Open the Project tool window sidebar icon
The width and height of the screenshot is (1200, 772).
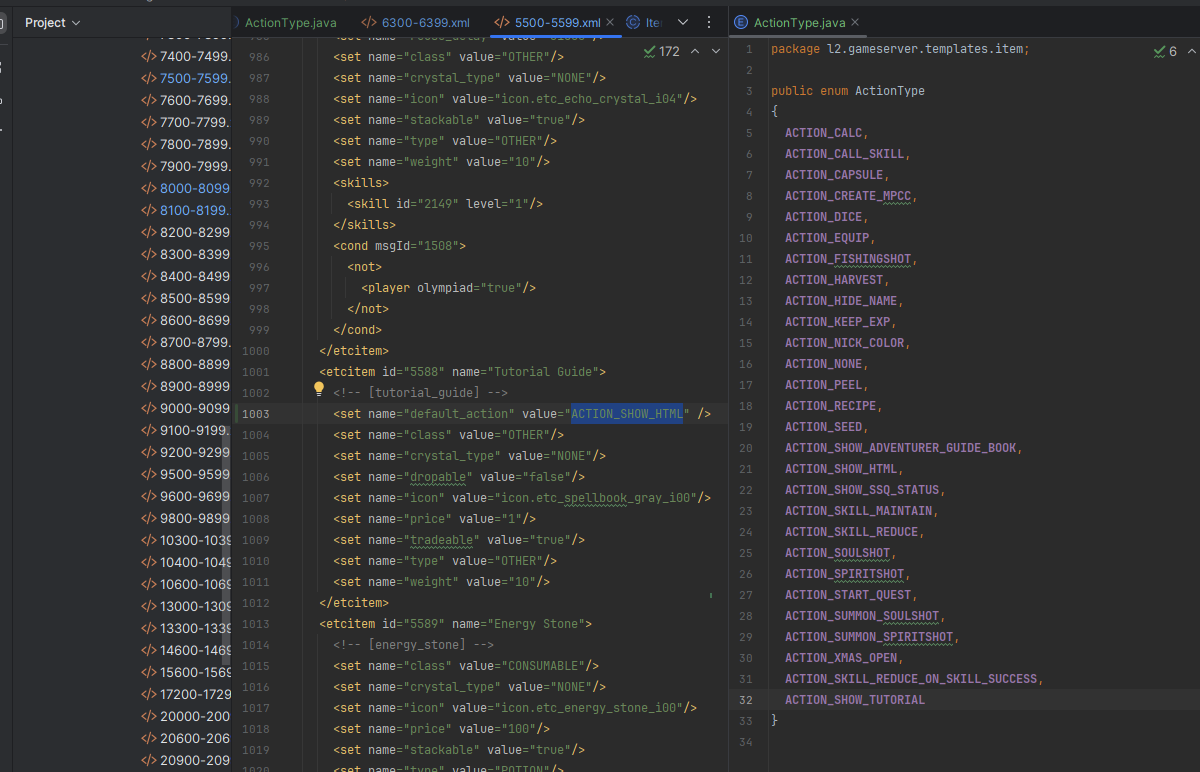(x=3, y=22)
